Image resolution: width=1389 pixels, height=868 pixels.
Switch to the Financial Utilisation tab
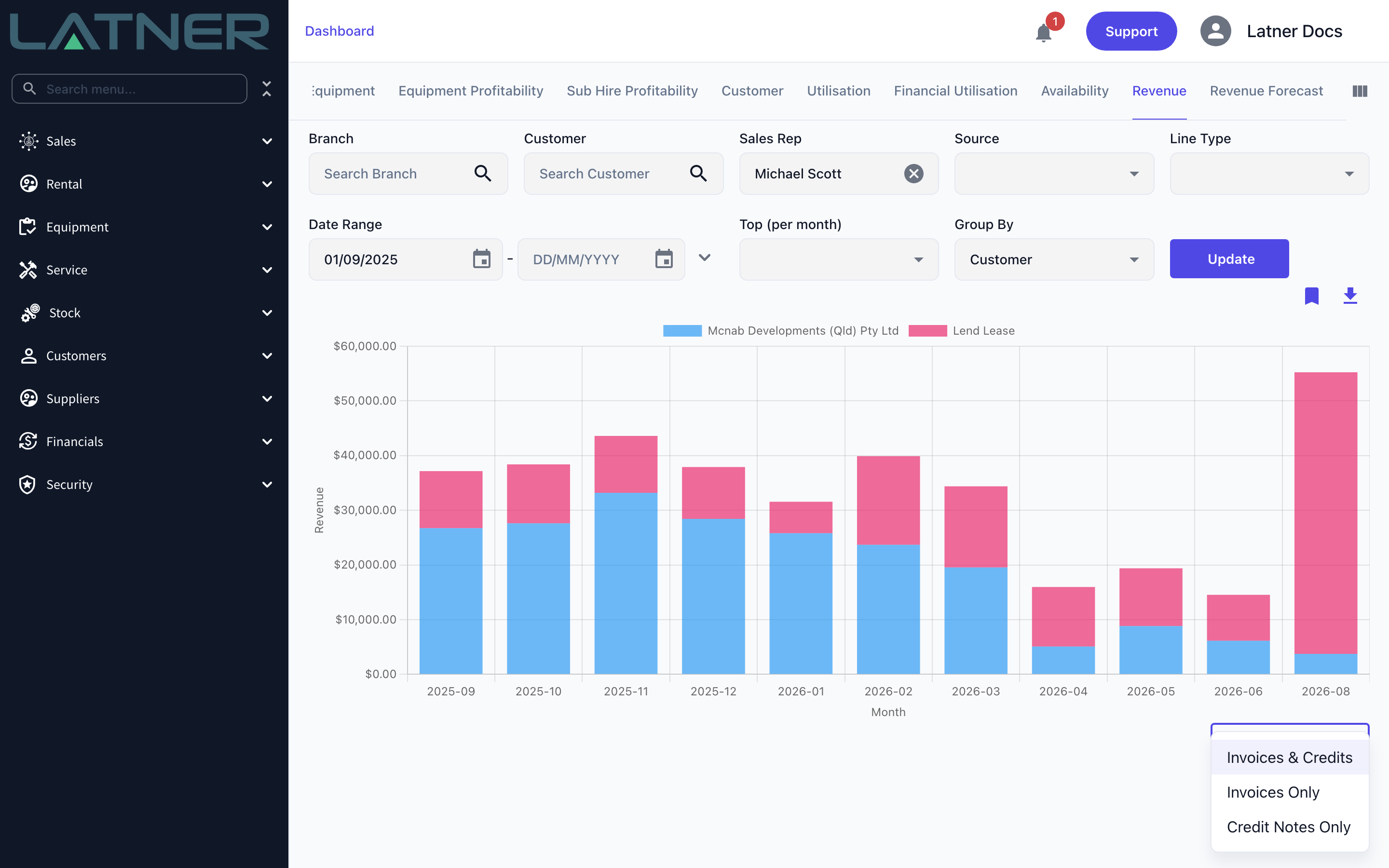pyautogui.click(x=955, y=91)
